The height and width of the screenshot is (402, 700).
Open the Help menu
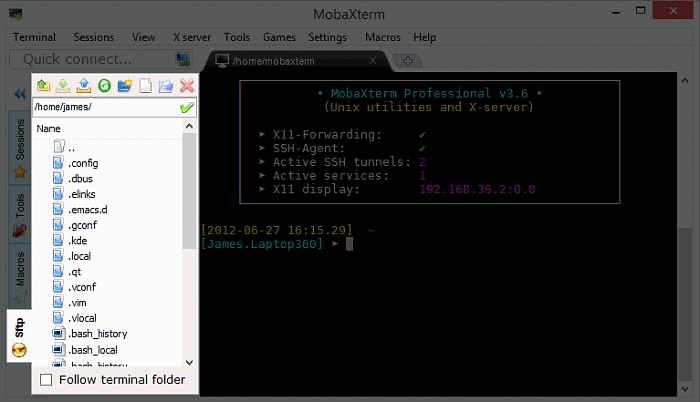tap(424, 38)
